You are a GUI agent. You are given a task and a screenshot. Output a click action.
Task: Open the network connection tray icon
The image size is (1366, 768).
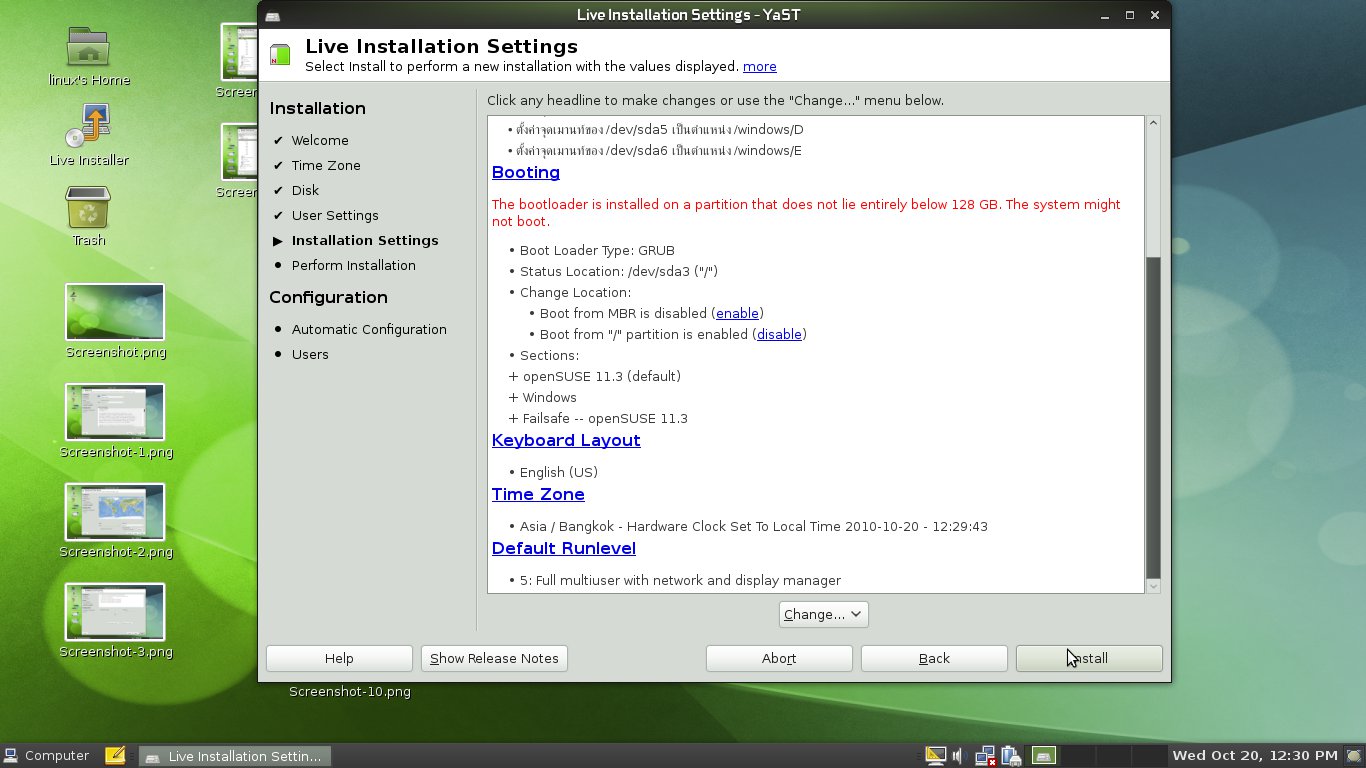[985, 756]
